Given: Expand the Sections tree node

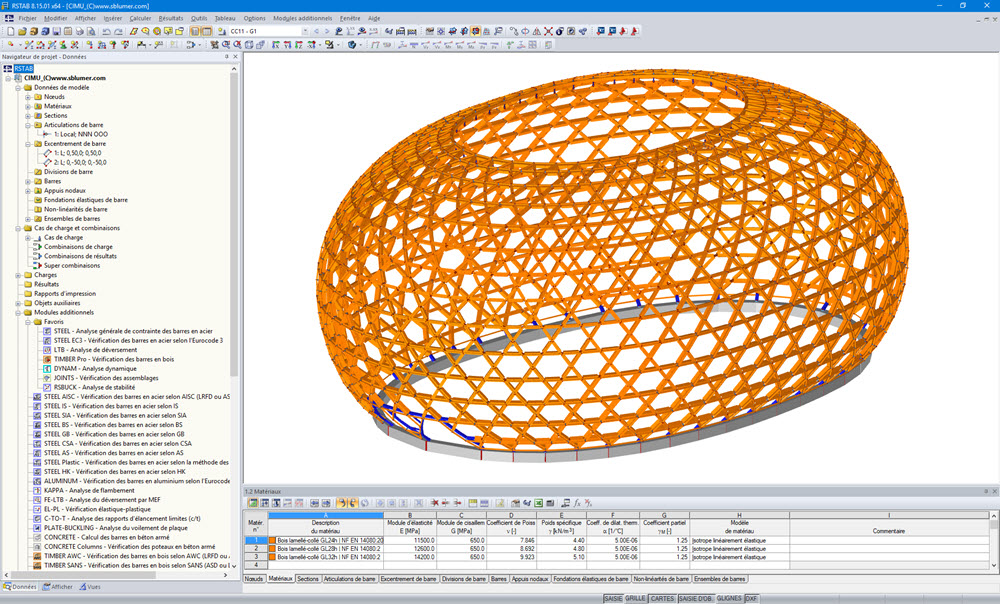Looking at the screenshot, I should (28, 115).
